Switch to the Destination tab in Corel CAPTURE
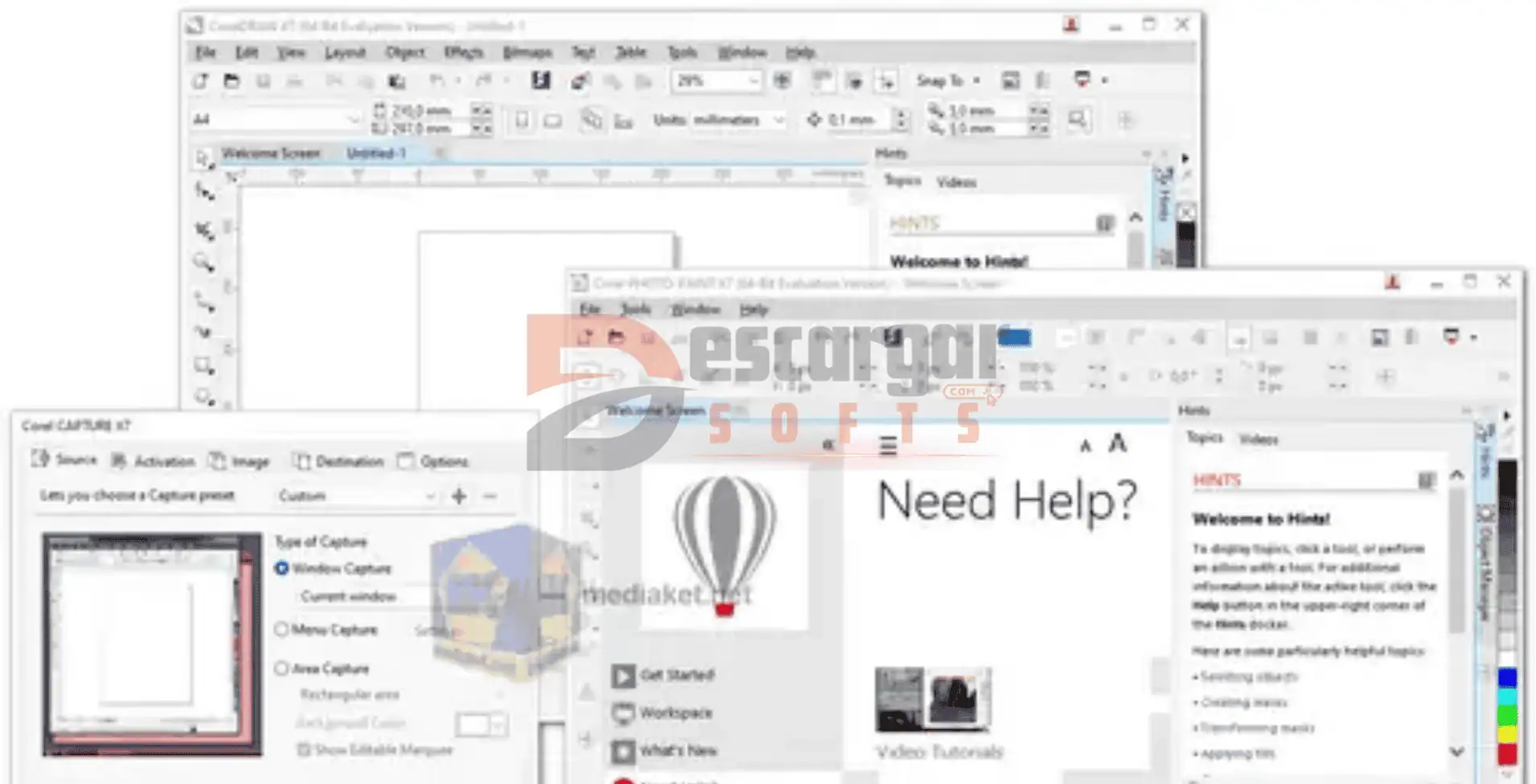The height and width of the screenshot is (784, 1536). coord(338,461)
